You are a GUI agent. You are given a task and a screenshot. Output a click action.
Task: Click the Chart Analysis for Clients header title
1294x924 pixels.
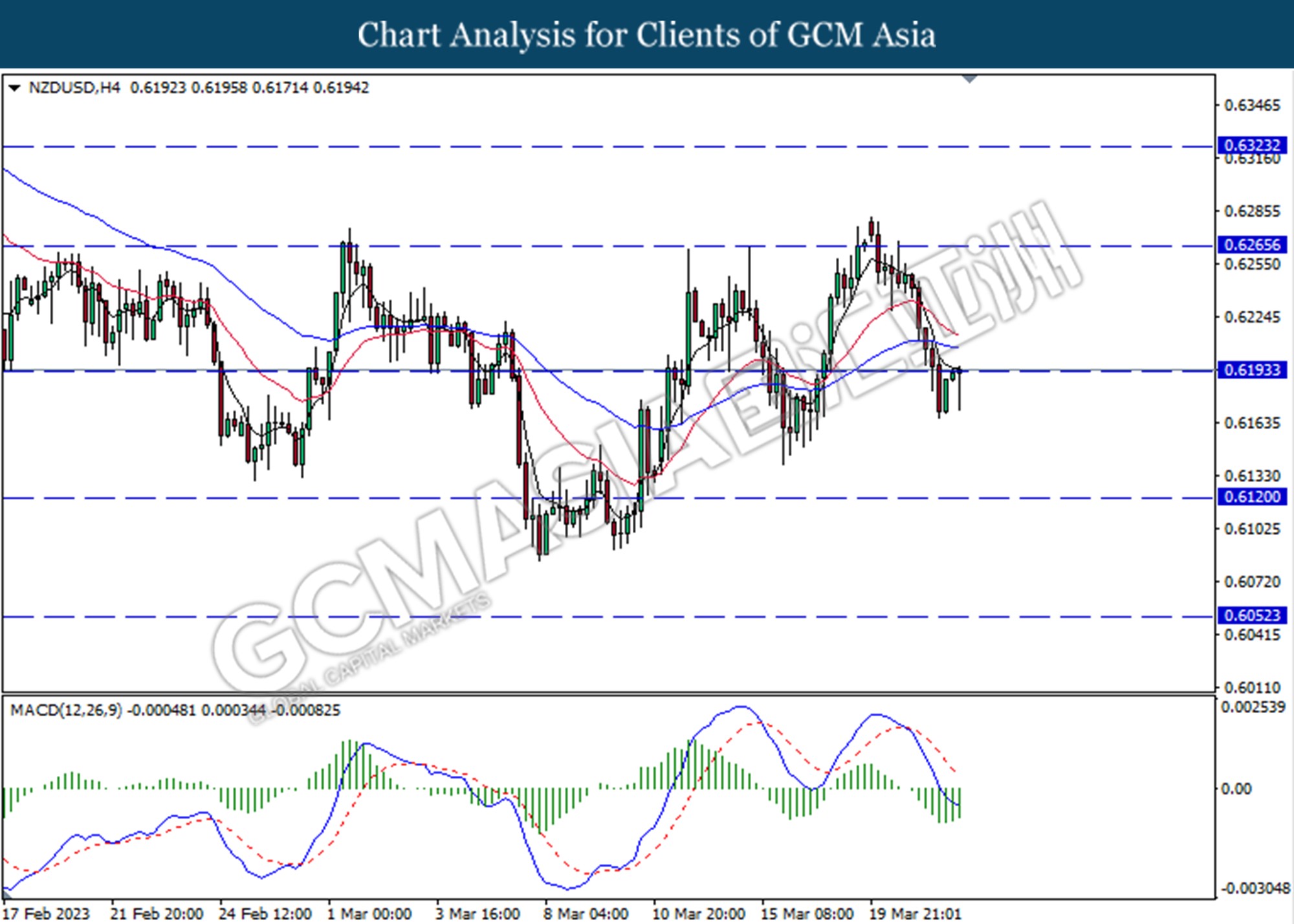click(647, 35)
